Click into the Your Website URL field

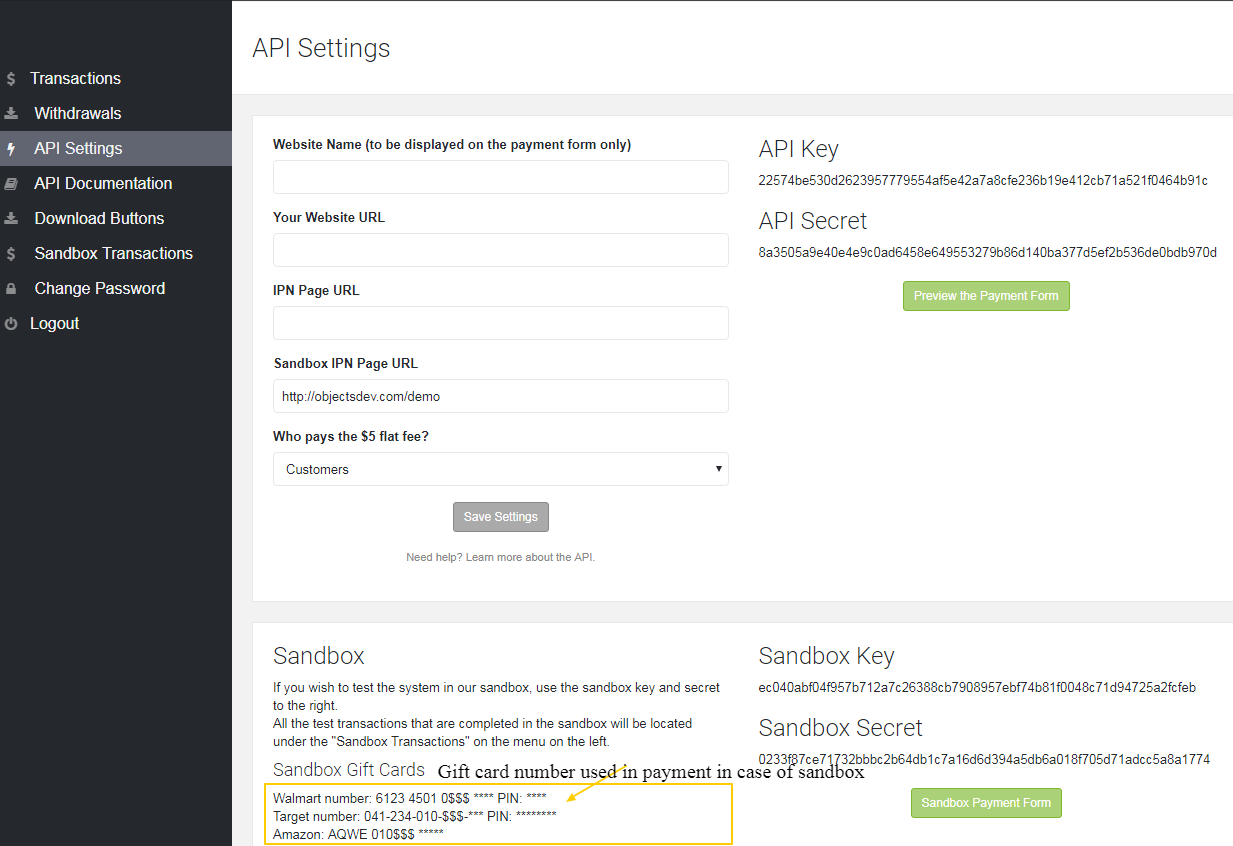pyautogui.click(x=501, y=250)
